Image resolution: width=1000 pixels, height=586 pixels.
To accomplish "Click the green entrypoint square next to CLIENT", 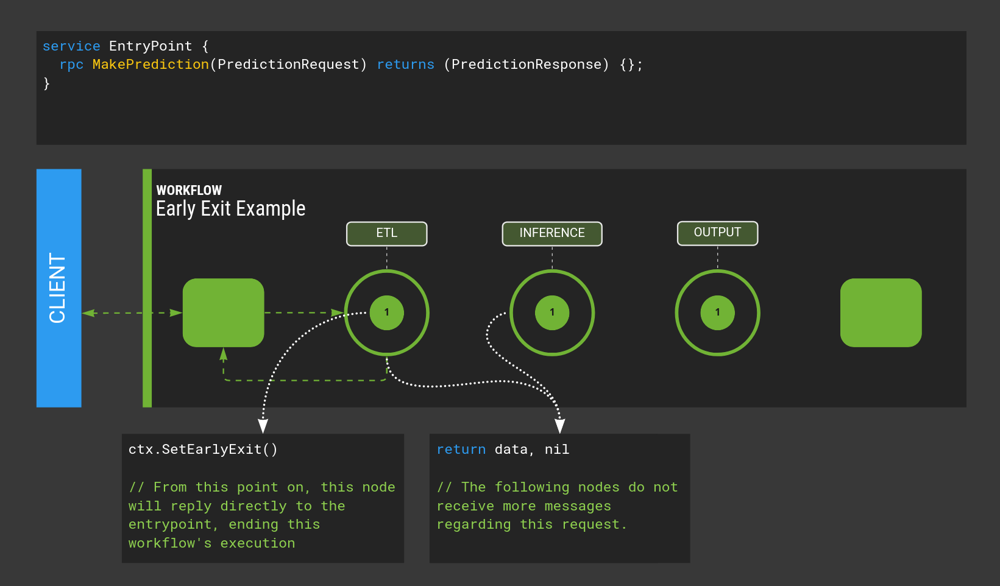I will [223, 312].
